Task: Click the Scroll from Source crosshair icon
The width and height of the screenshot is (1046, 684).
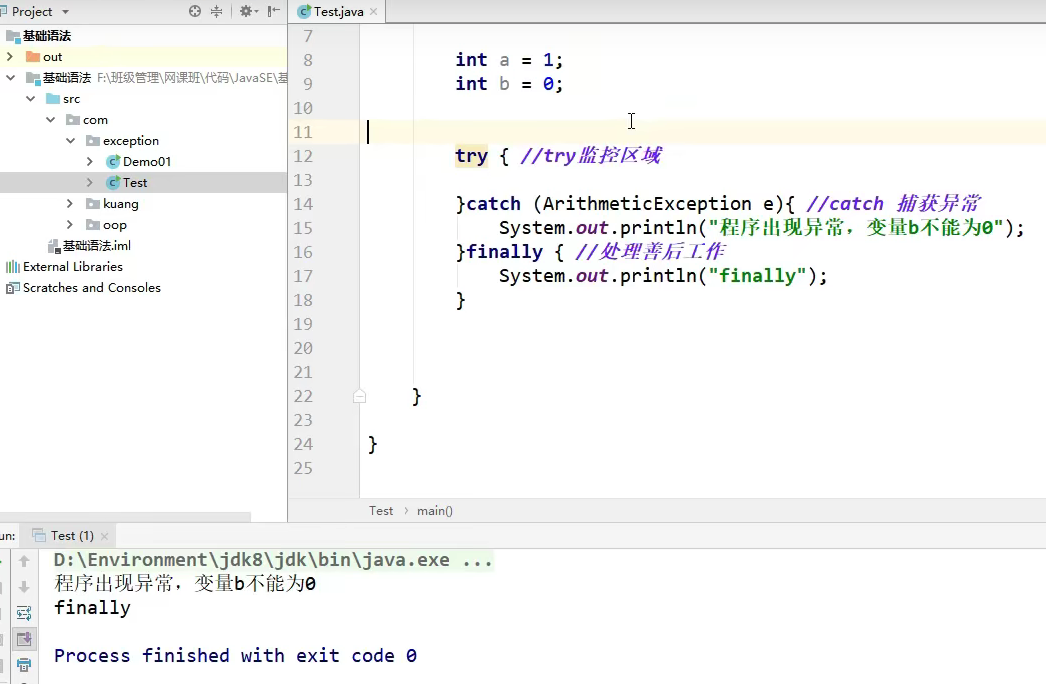Action: [x=195, y=11]
